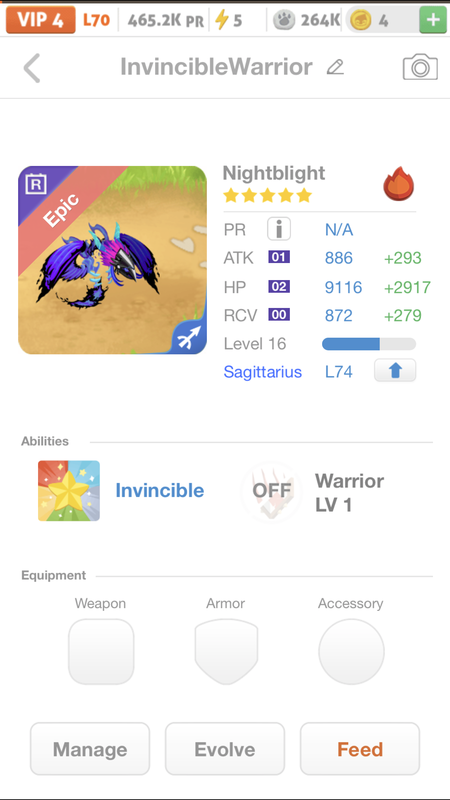Click the Level 16 progress bar
The height and width of the screenshot is (800, 450).
[x=369, y=344]
